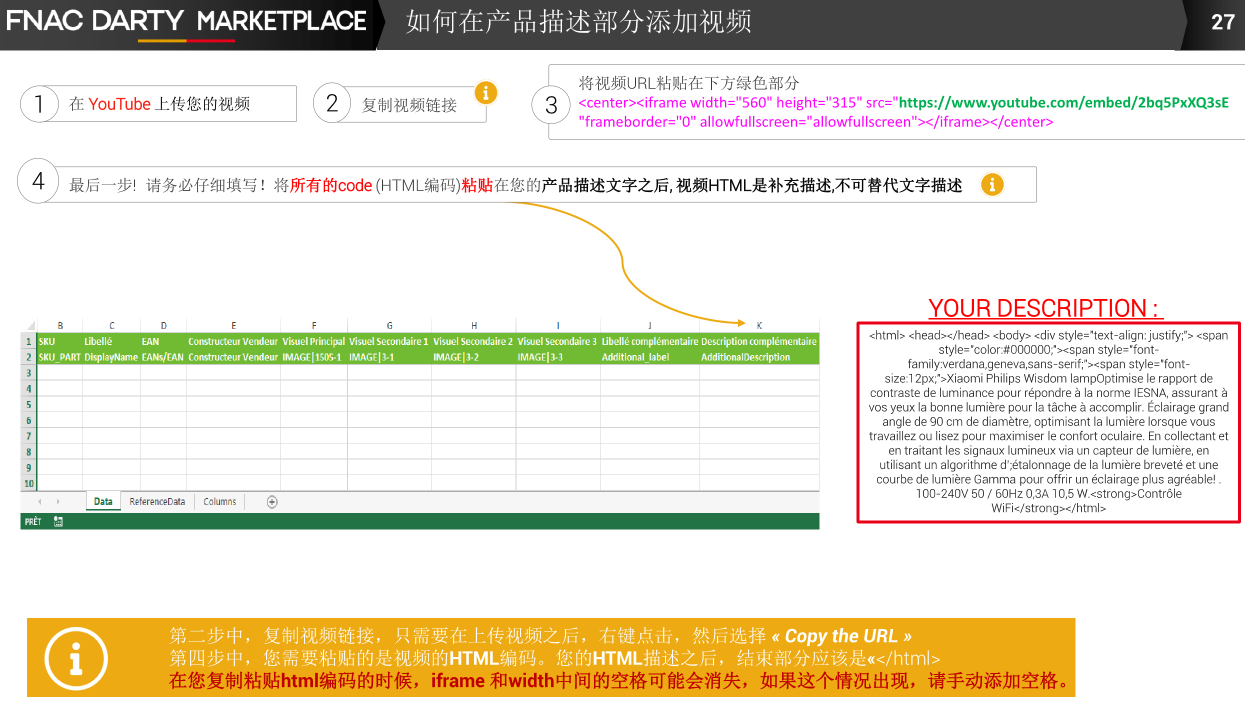Click the large info icon in orange banner
The height and width of the screenshot is (702, 1245).
[76, 659]
